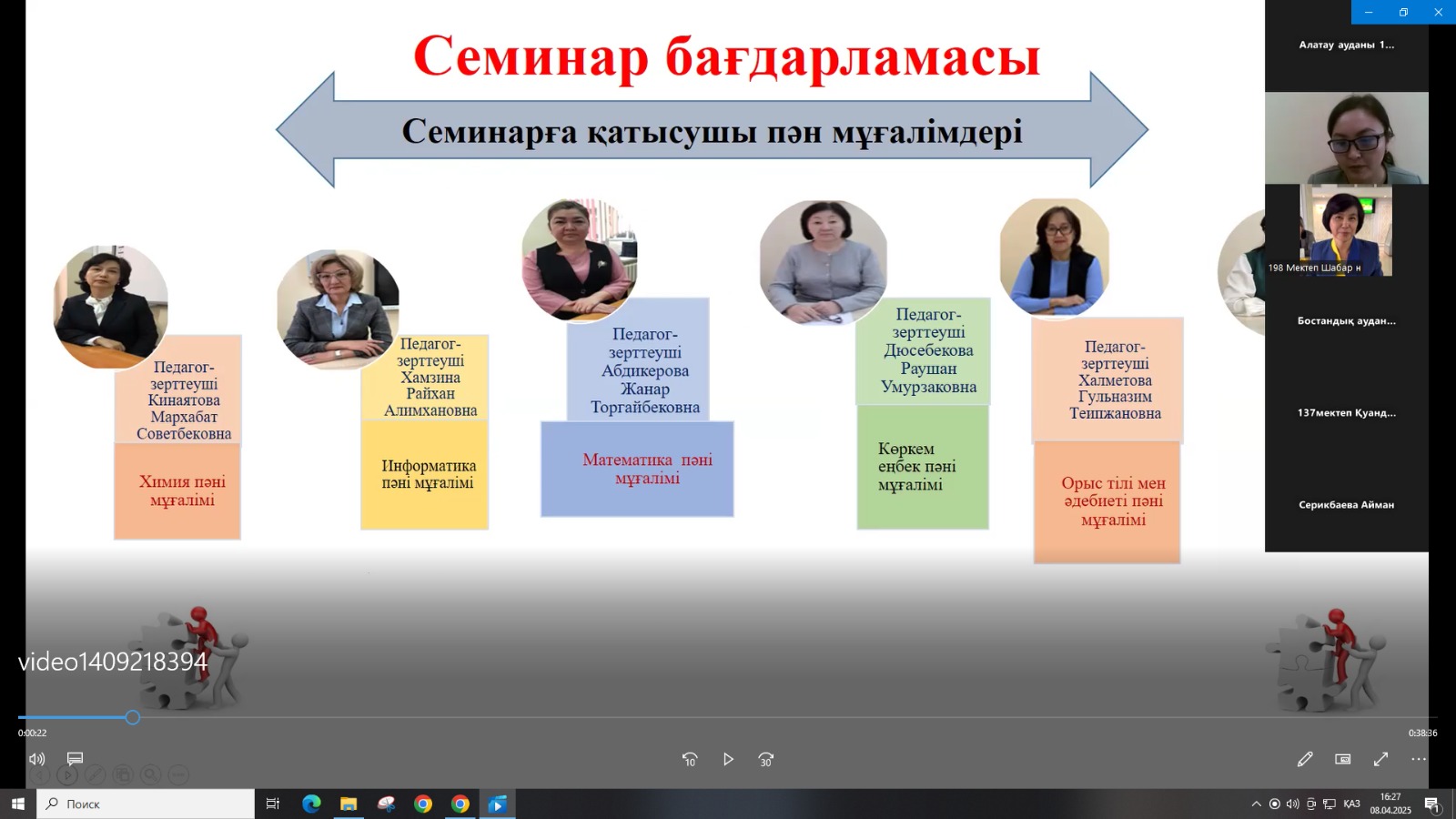Image resolution: width=1456 pixels, height=819 pixels.
Task: Open Task View on the taskbar
Action: [x=272, y=804]
